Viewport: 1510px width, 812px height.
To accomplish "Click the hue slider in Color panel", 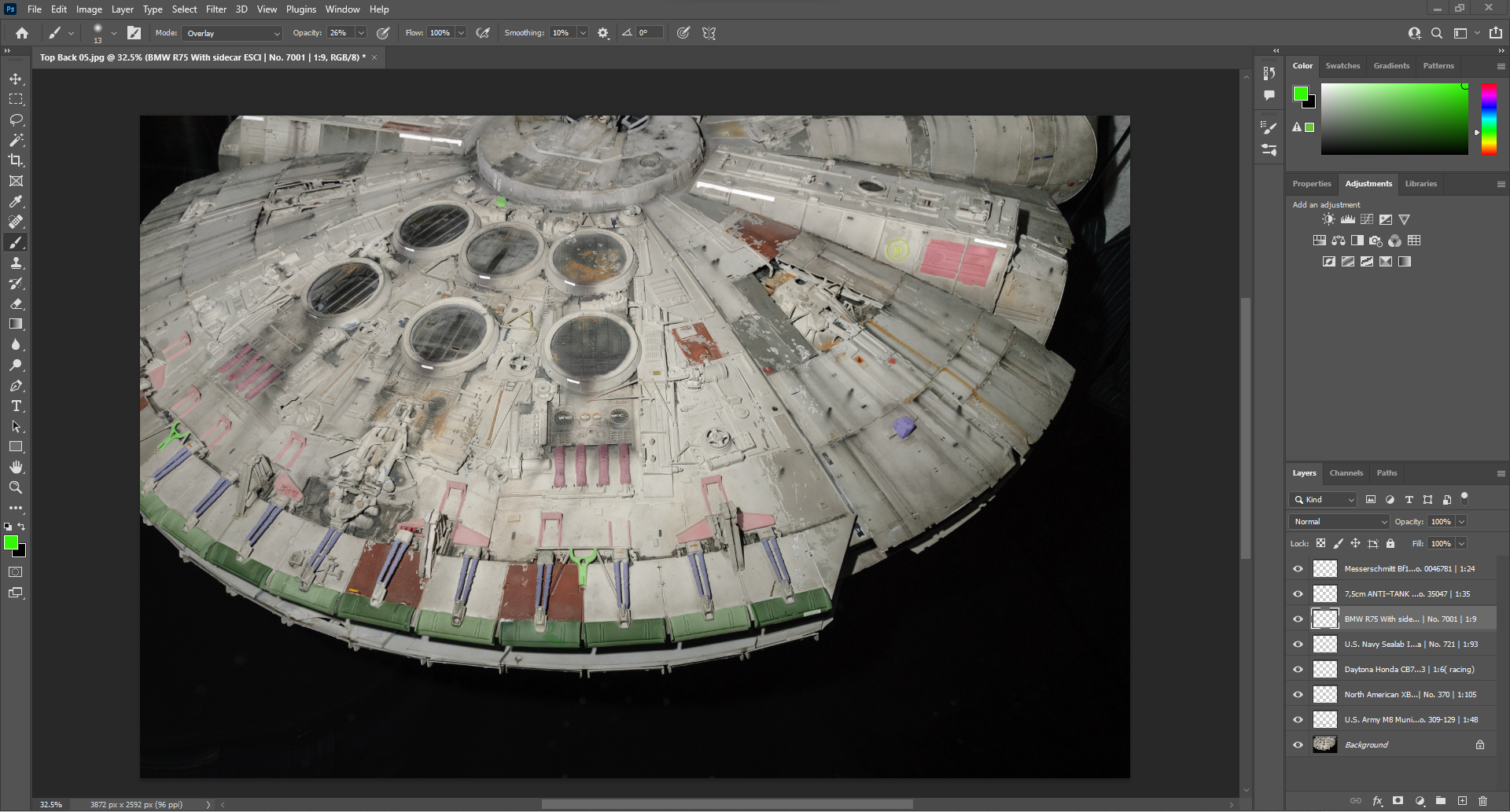I will coord(1489,119).
